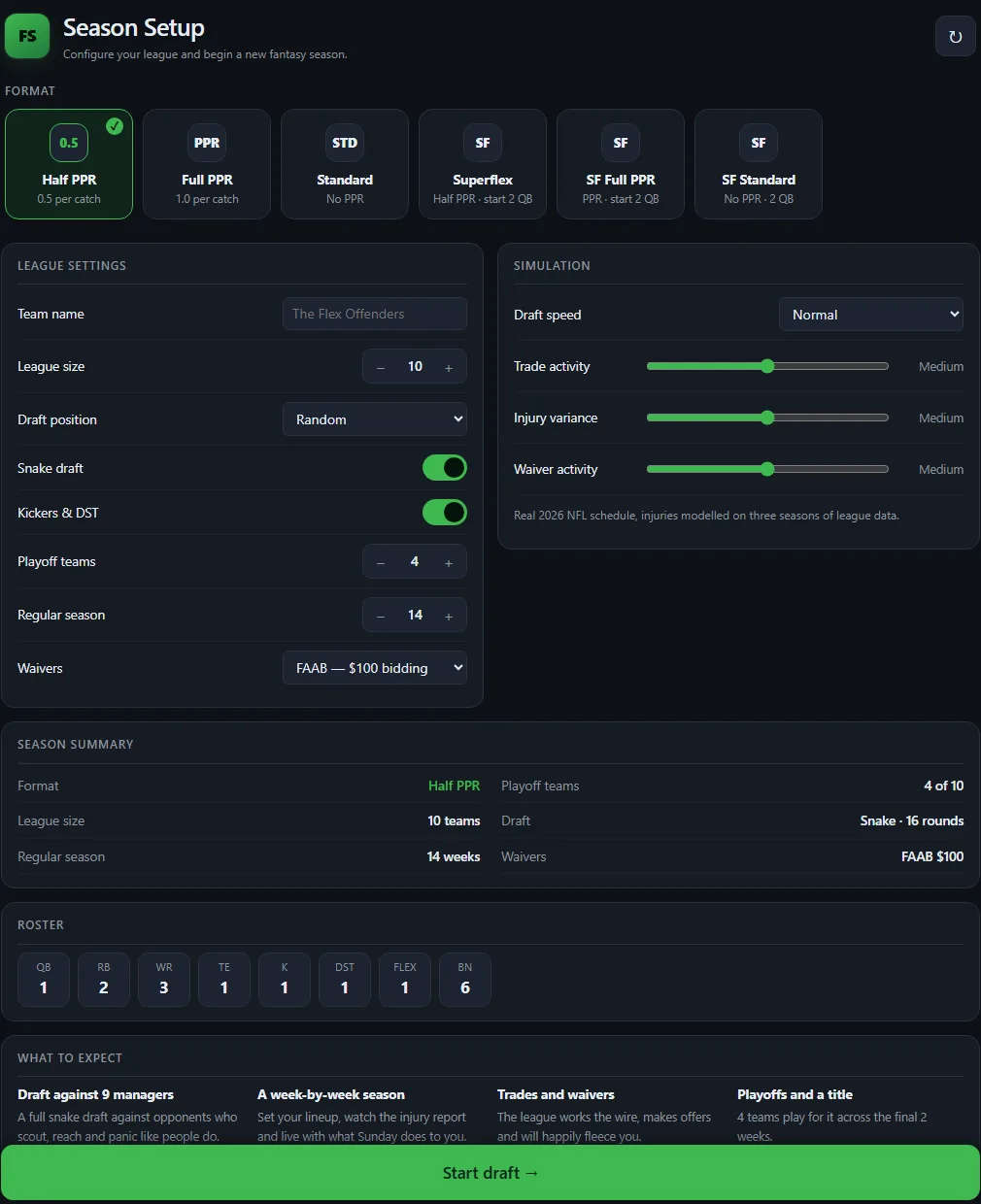Viewport: 981px width, 1204px height.
Task: Click the FLEX roster slot tile
Action: coord(405,980)
